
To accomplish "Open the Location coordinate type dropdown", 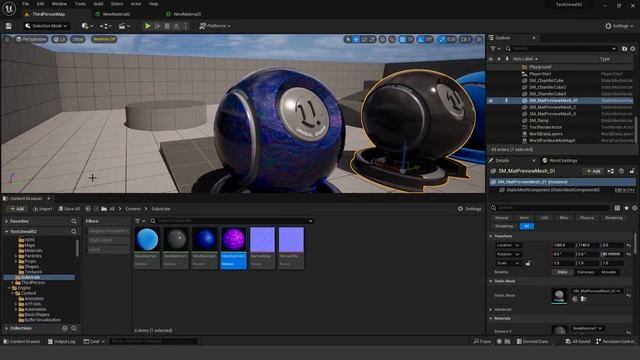I will tap(508, 245).
